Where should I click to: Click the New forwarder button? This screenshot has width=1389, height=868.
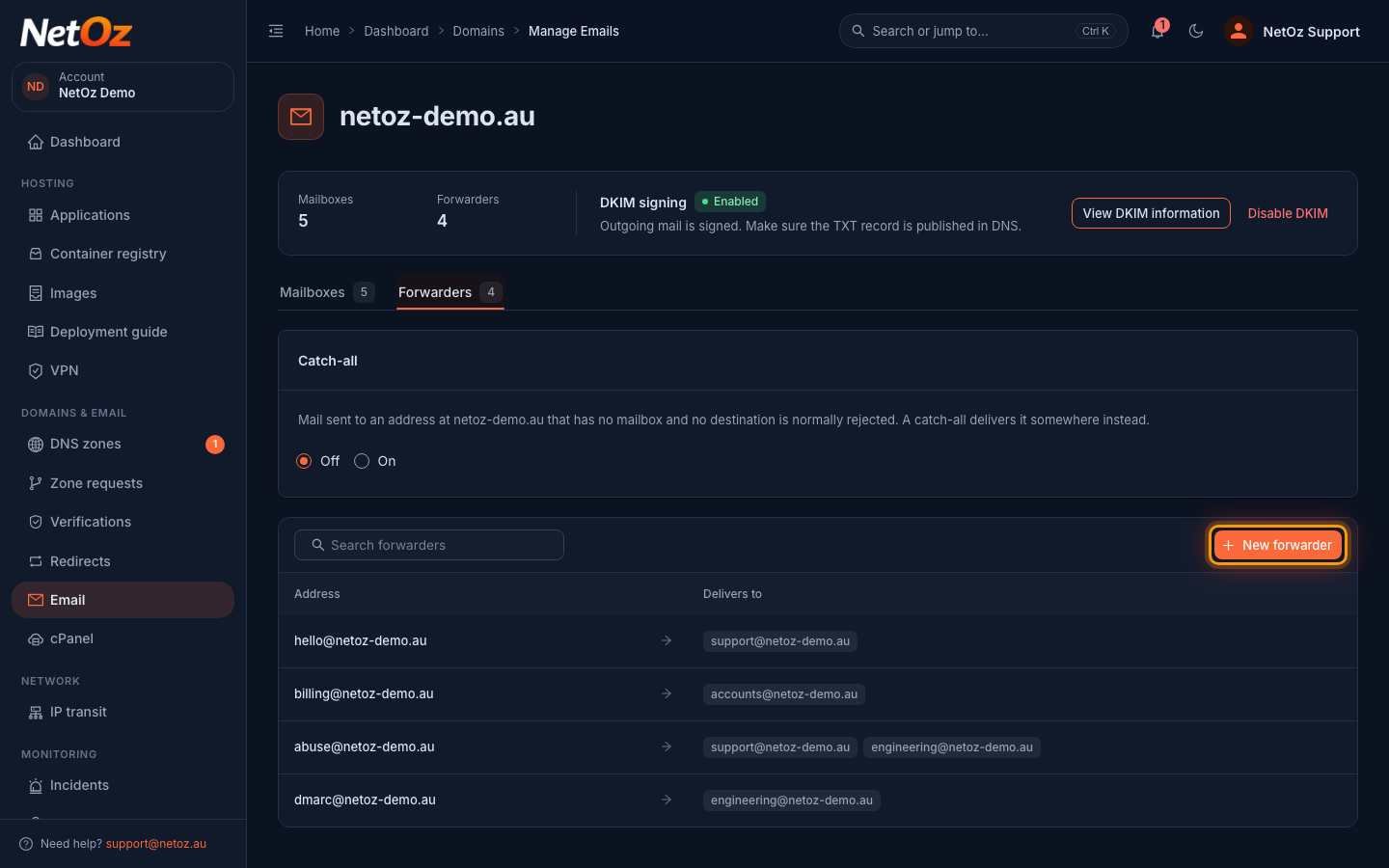[1277, 545]
